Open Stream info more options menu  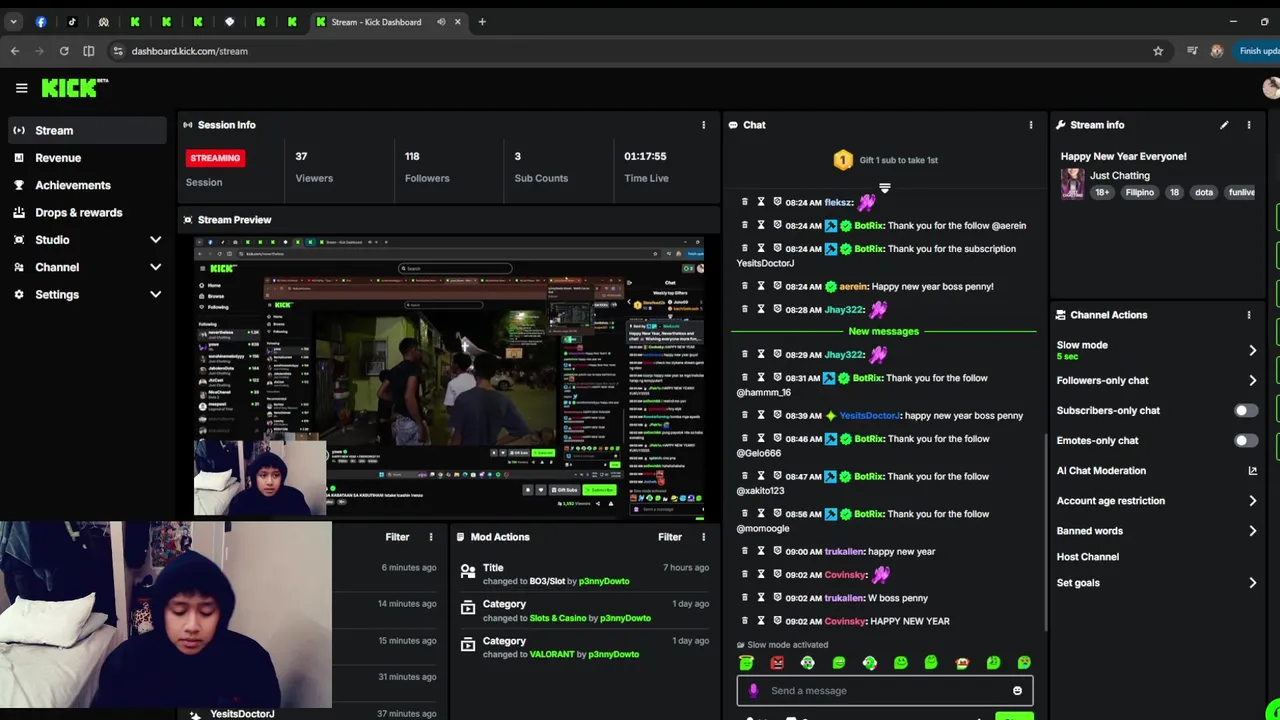[x=1248, y=125]
